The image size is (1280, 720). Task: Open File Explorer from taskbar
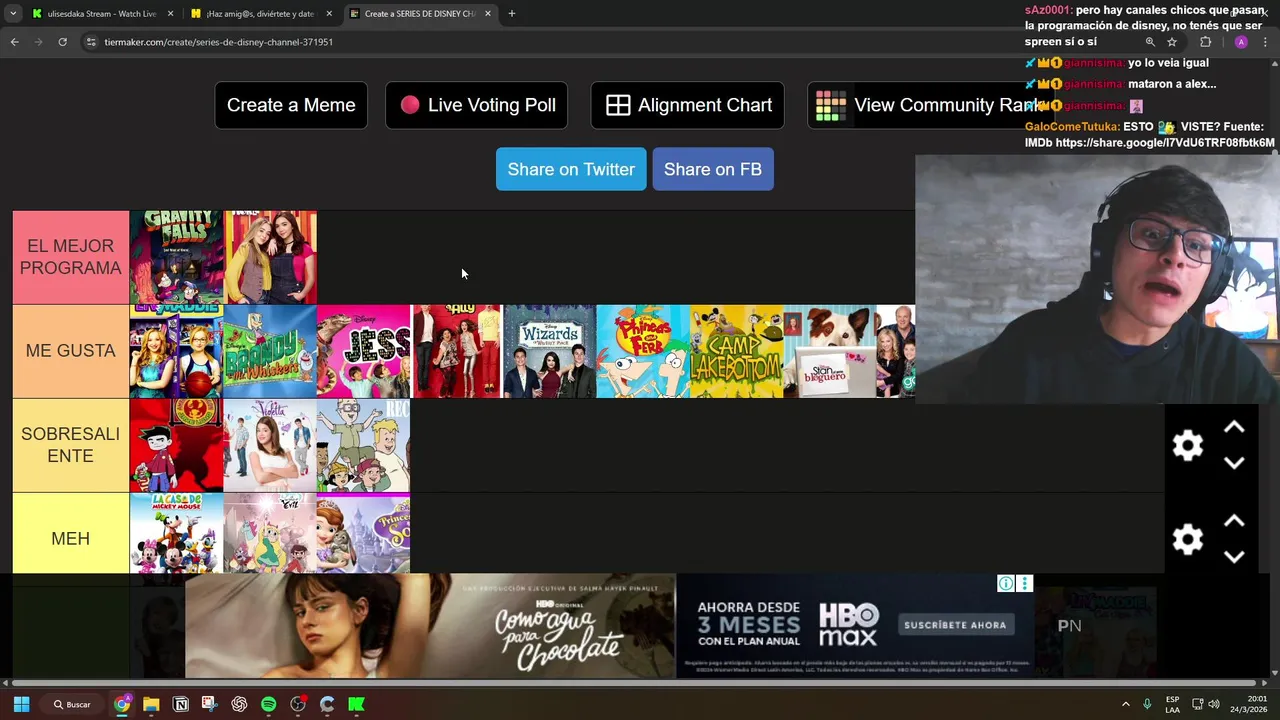pos(151,704)
